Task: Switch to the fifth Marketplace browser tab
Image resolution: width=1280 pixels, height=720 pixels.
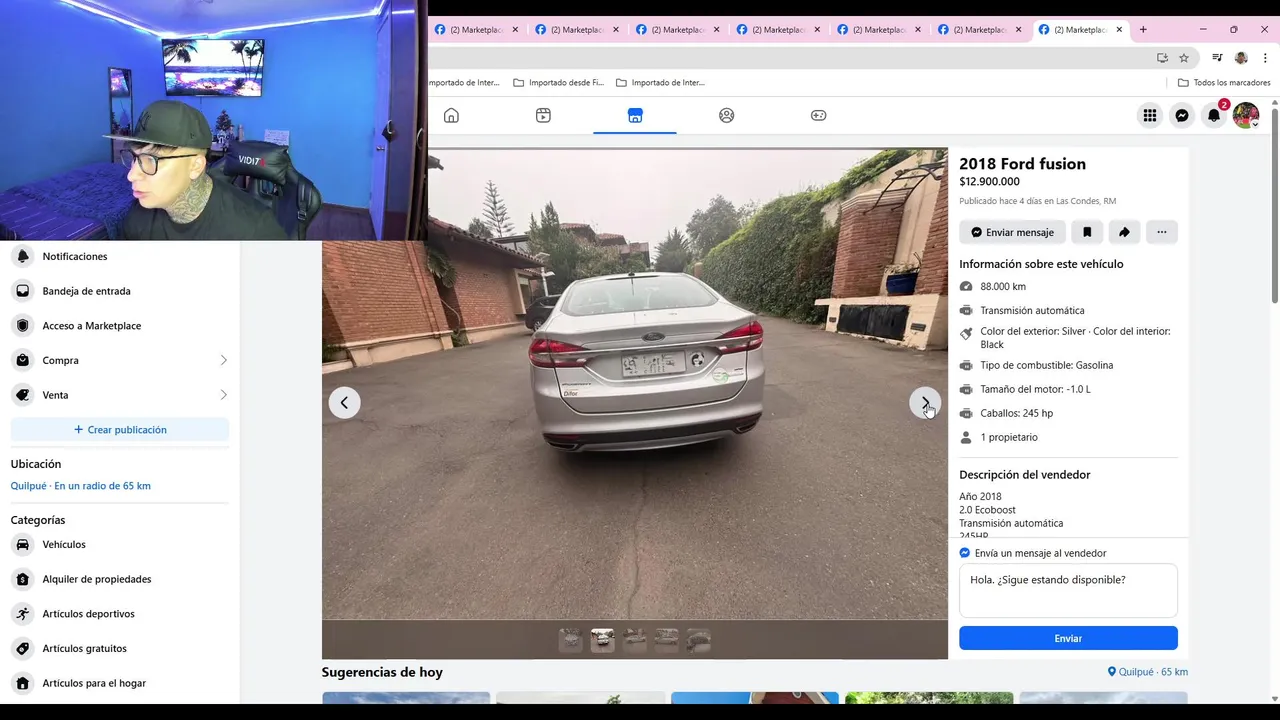Action: coord(878,30)
